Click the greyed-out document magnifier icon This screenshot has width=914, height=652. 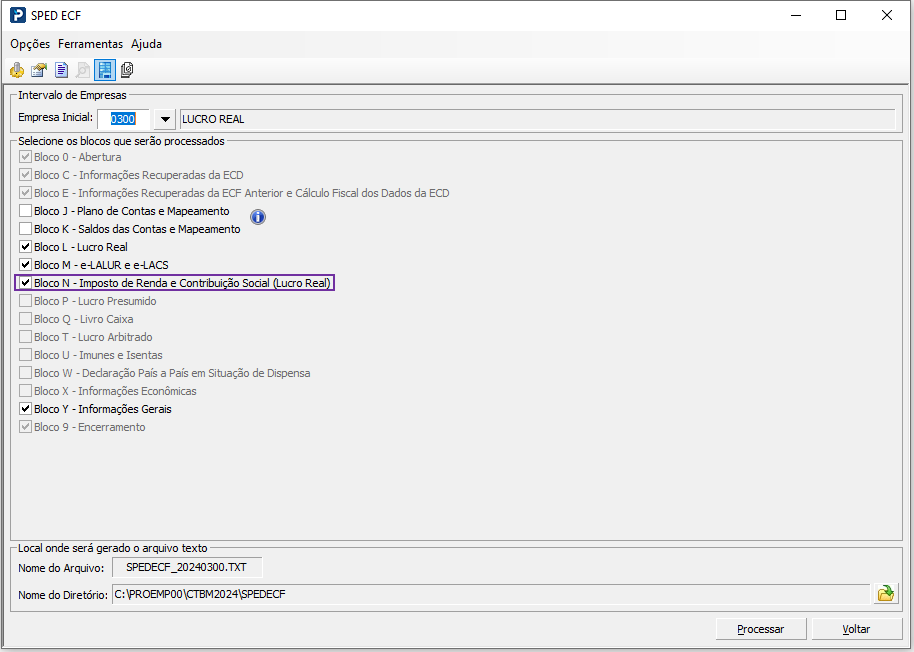pos(83,71)
